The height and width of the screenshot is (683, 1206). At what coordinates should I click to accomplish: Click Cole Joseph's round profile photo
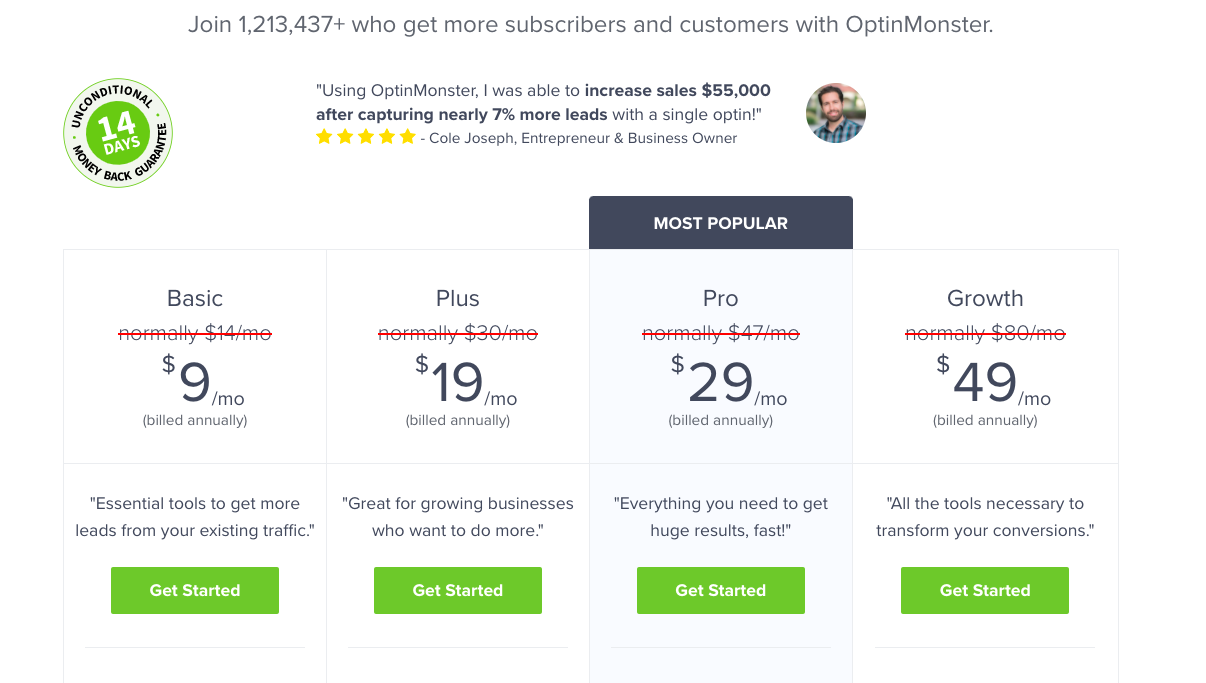tap(835, 113)
